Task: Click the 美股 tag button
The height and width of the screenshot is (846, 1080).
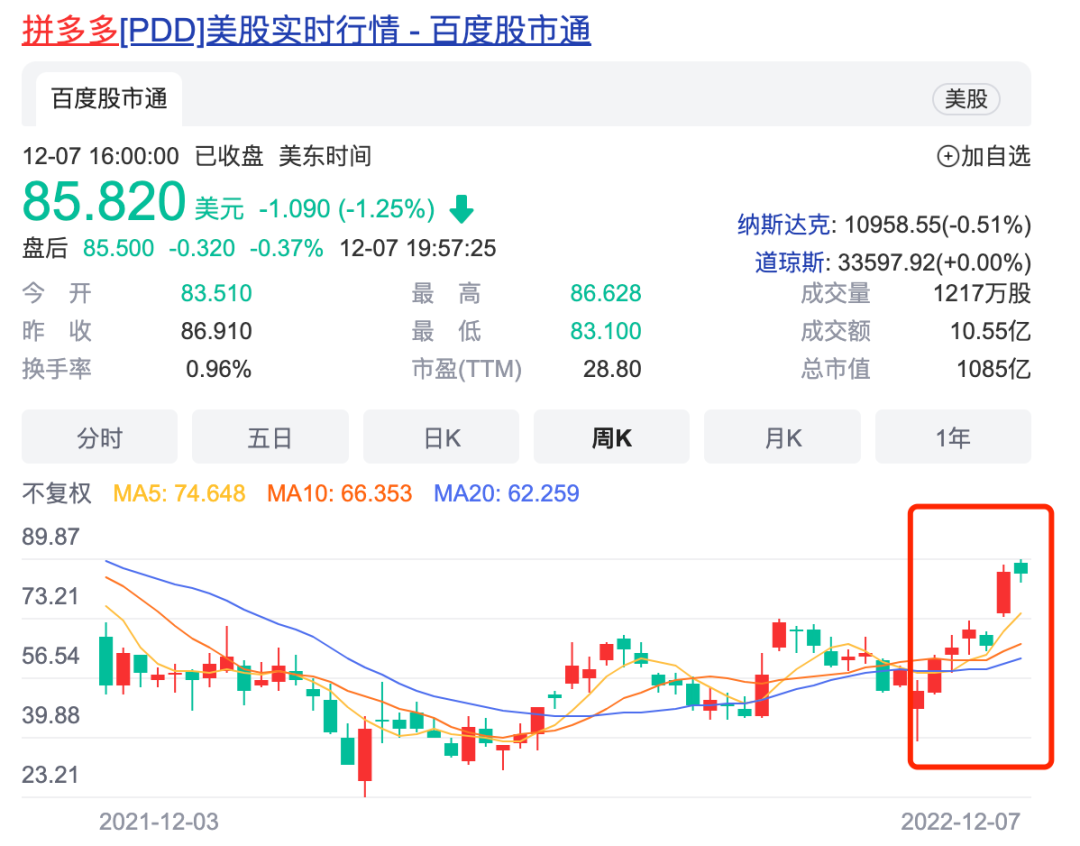Action: tap(966, 99)
